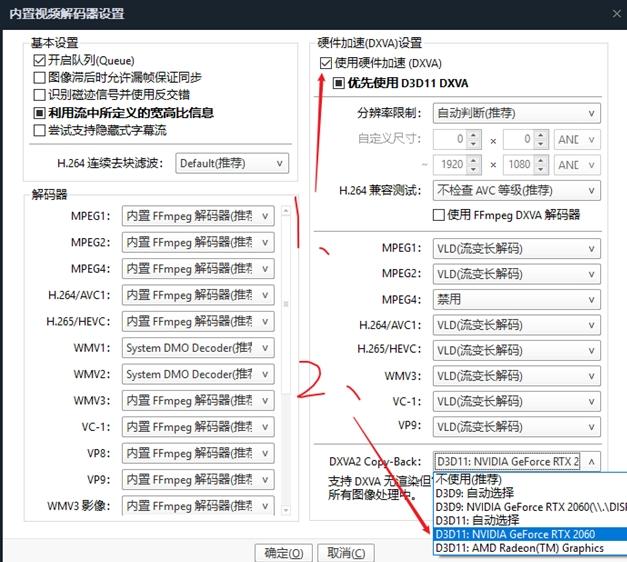Open decoder MPEG2 内置 FFmpeg dropdown
Viewport: 627px width, 562px height.
(198, 242)
